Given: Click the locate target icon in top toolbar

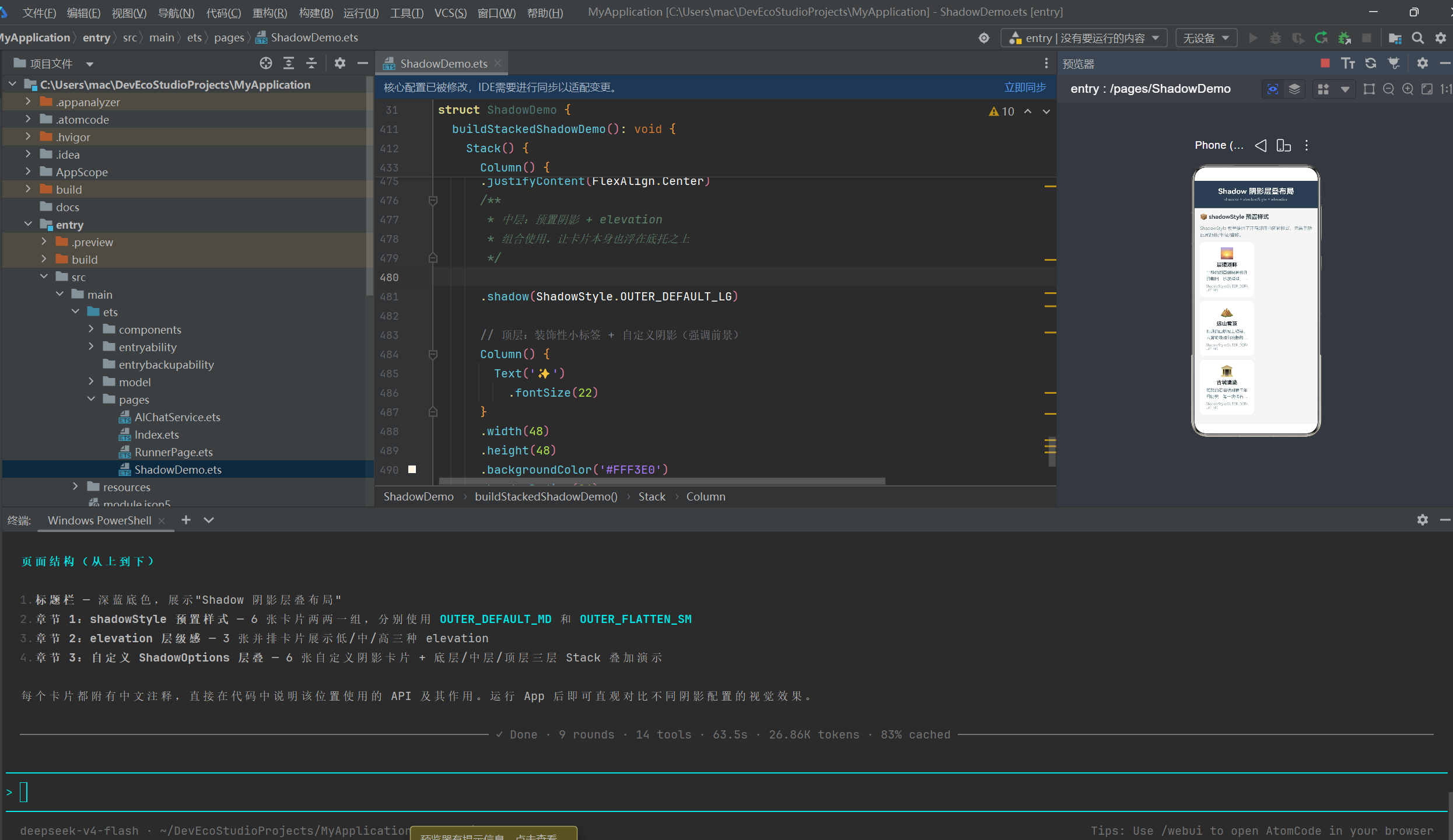Looking at the screenshot, I should tap(984, 38).
